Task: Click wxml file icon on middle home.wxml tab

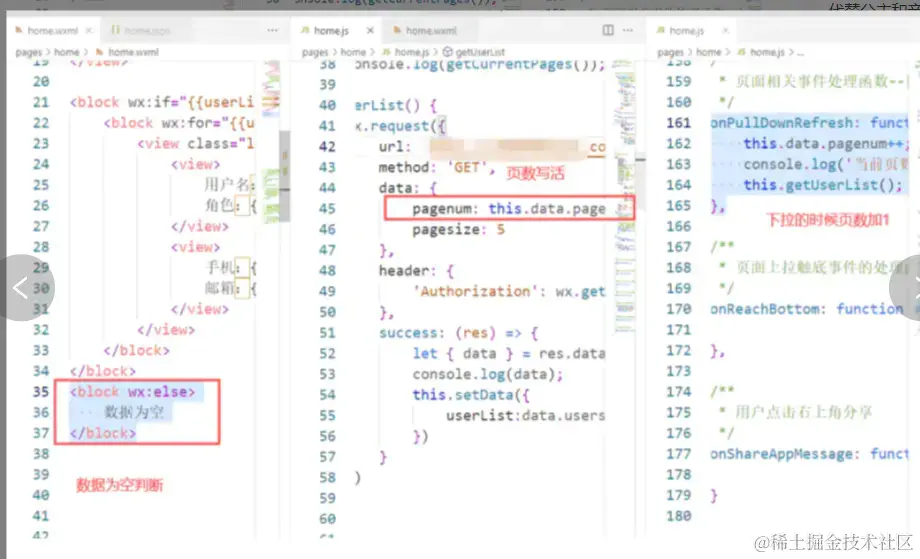Action: 398,30
